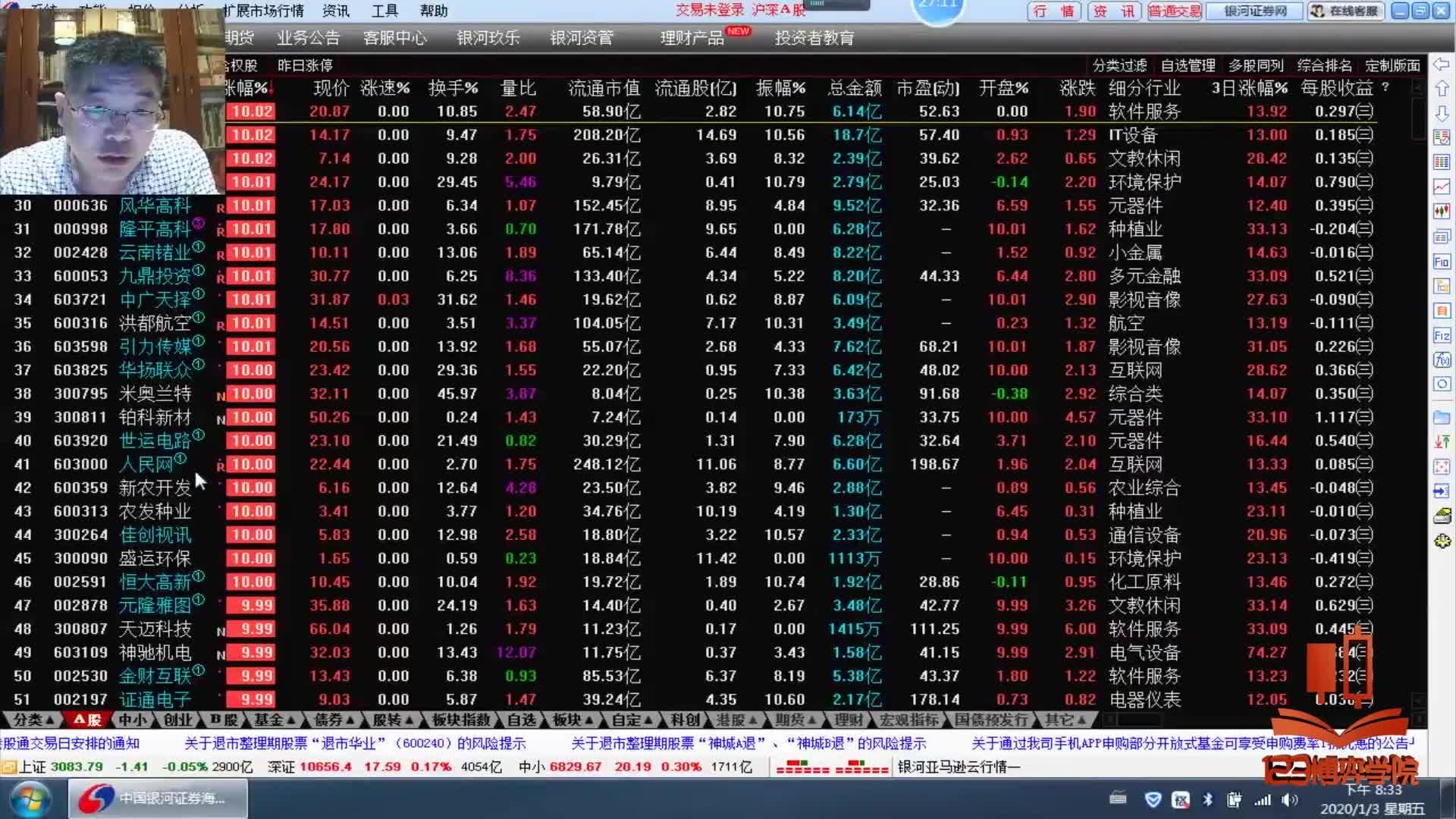Click the 分类过滤 button
The width and height of the screenshot is (1456, 819).
(x=1119, y=65)
